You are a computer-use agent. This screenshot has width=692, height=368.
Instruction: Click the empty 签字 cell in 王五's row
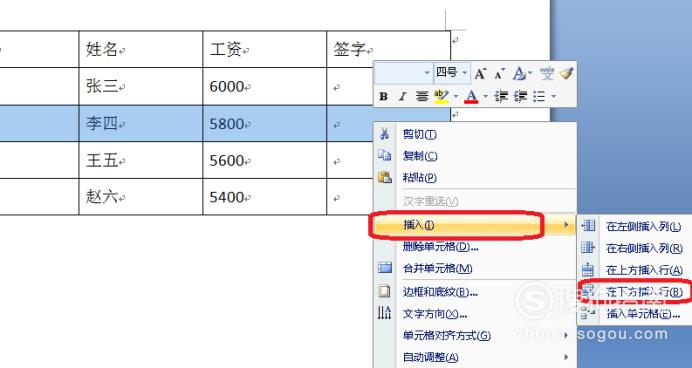350,160
